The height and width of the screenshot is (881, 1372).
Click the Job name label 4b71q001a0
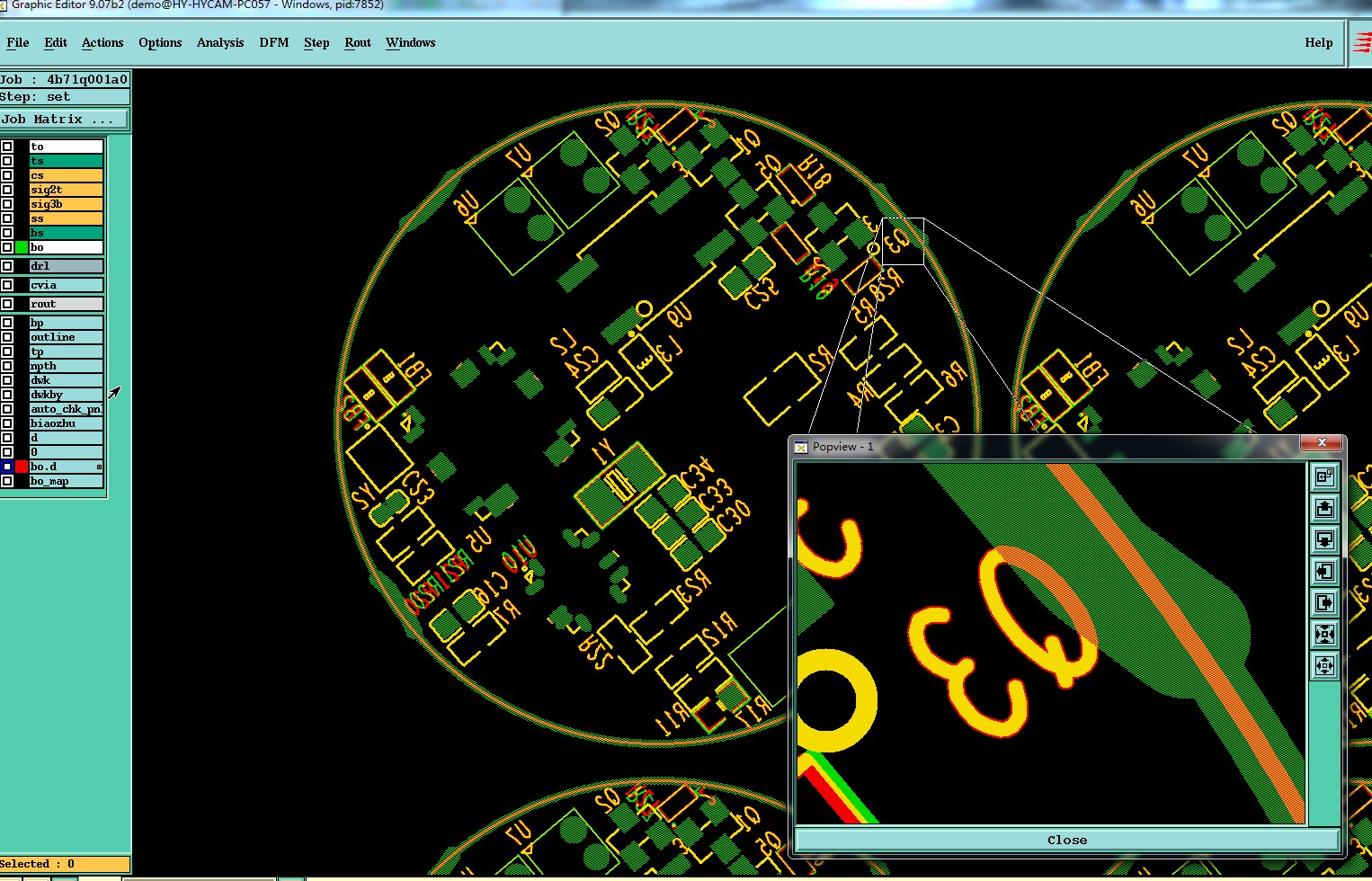click(x=65, y=79)
